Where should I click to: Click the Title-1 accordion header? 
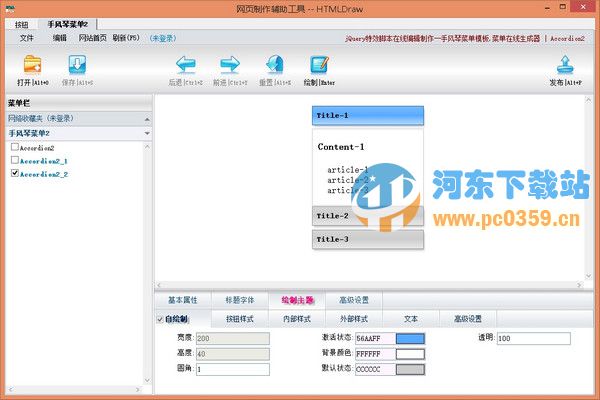coord(368,116)
